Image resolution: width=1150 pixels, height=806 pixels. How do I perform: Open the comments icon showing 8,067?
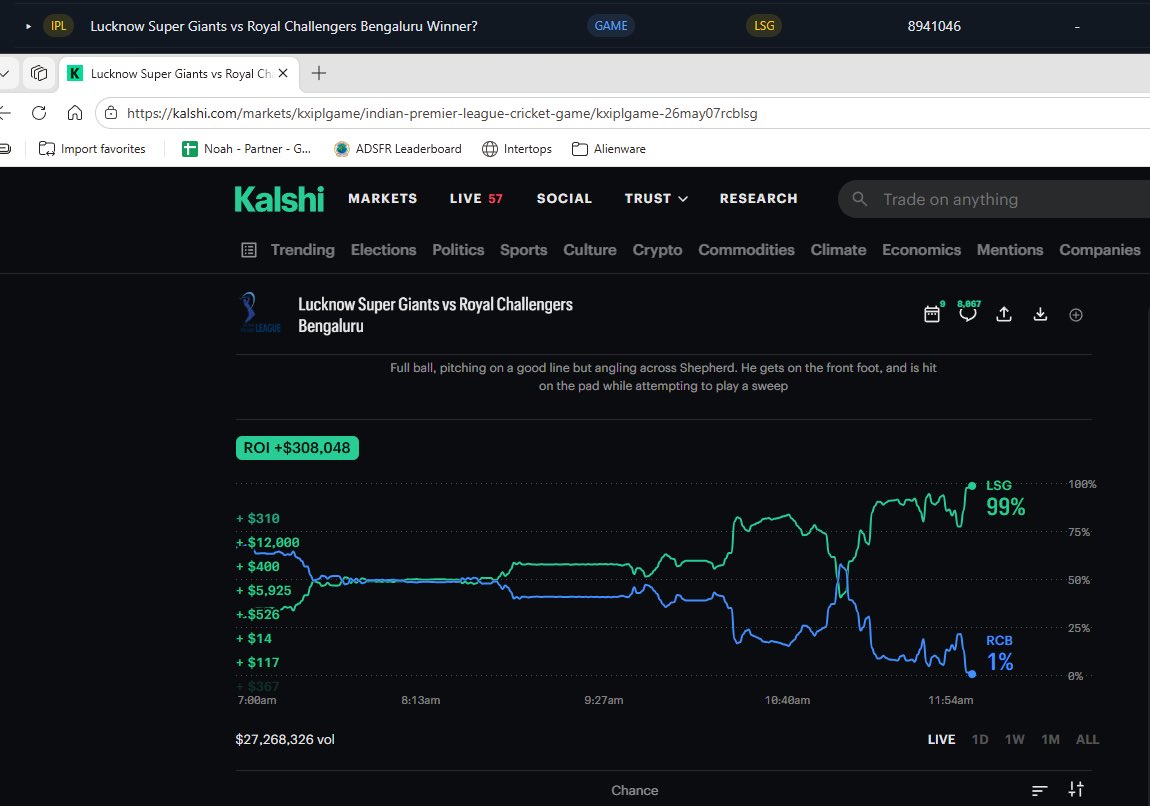pyautogui.click(x=967, y=314)
